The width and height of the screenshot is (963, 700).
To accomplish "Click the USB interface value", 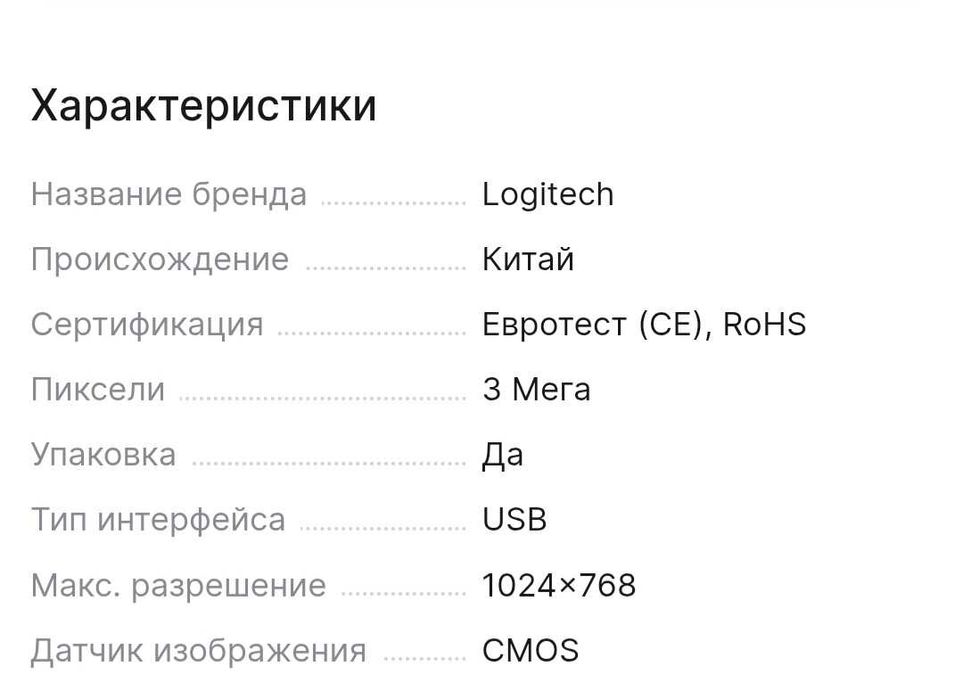I will point(514,520).
